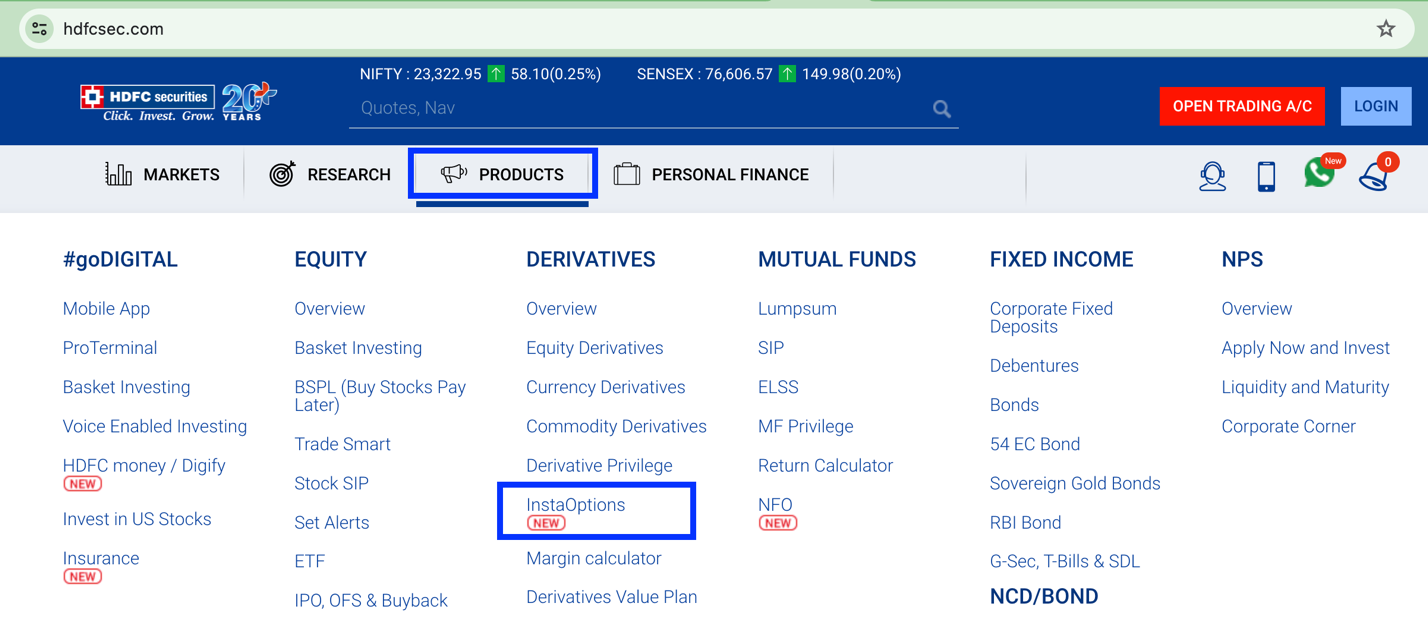Open the notifications bell icon
Screen dimensions: 1428x621
click(x=1374, y=176)
